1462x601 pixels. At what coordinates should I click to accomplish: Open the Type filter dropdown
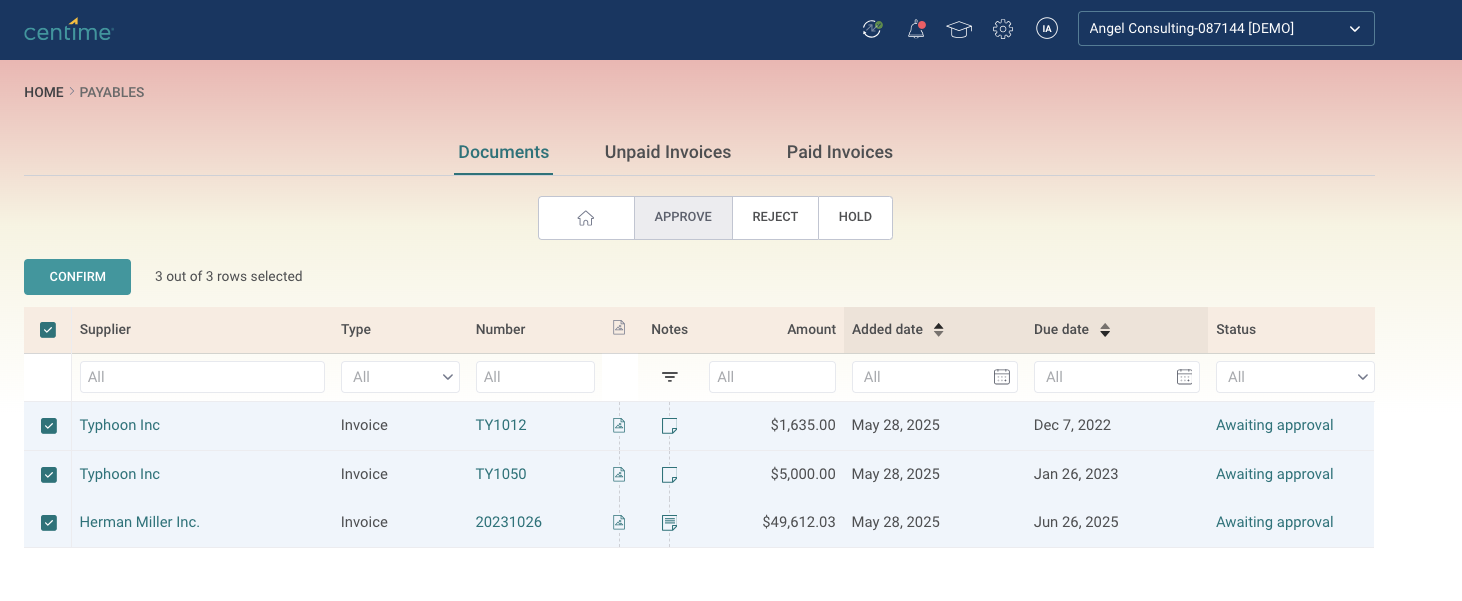[400, 377]
